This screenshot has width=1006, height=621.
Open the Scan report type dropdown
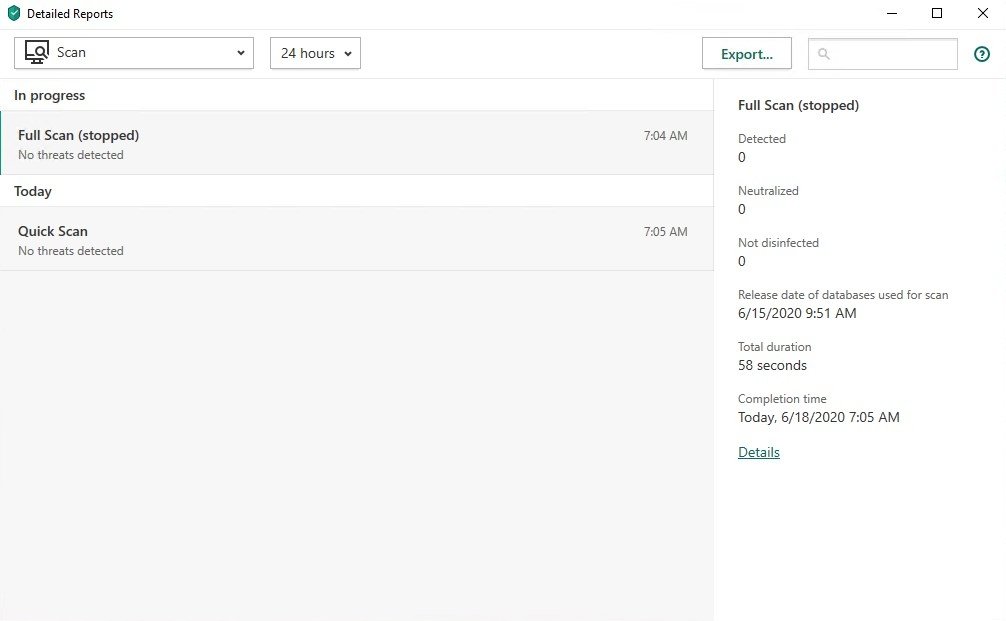[134, 53]
